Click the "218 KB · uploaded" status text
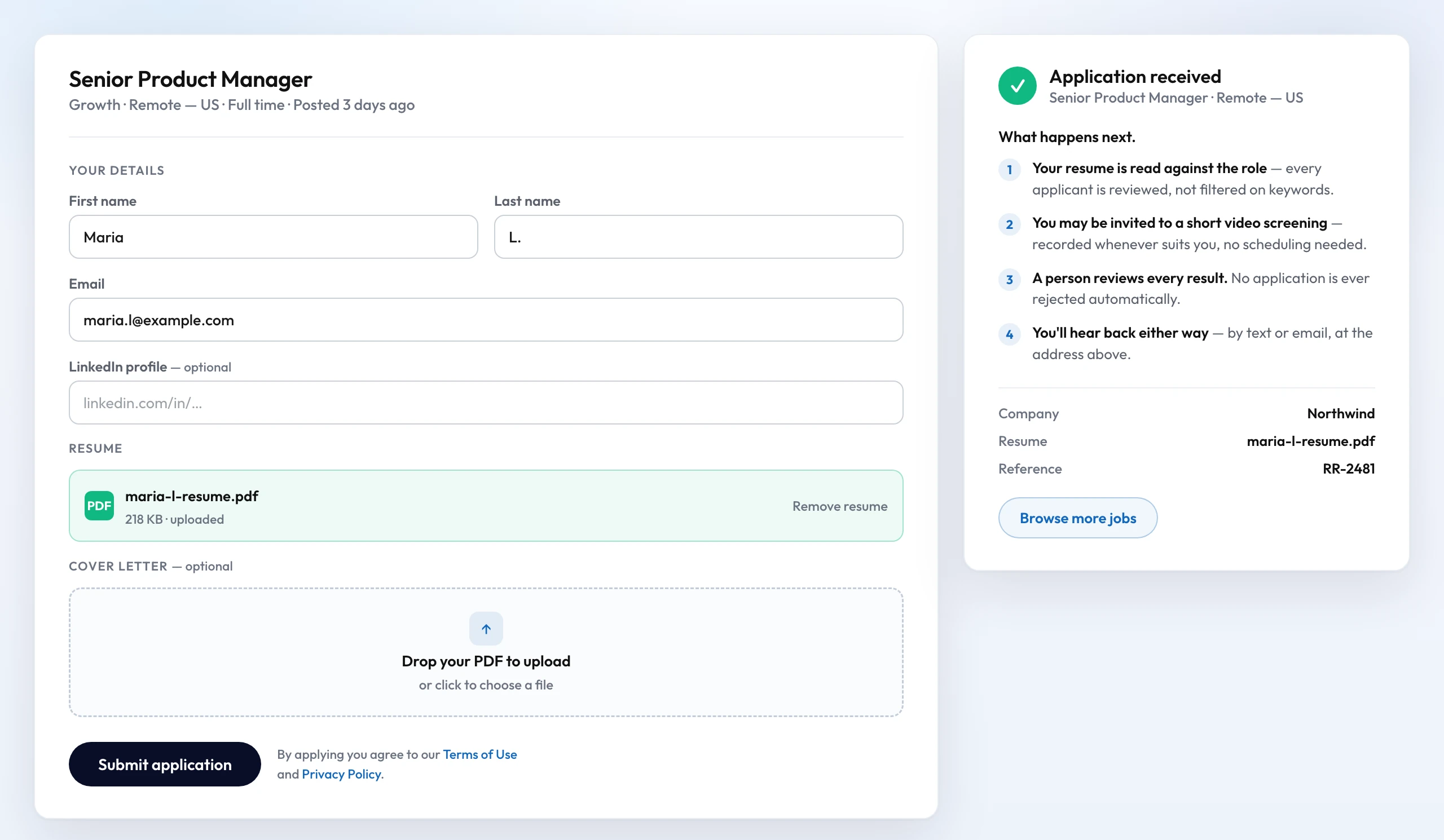Screen dimensions: 1444x840 click(x=175, y=519)
